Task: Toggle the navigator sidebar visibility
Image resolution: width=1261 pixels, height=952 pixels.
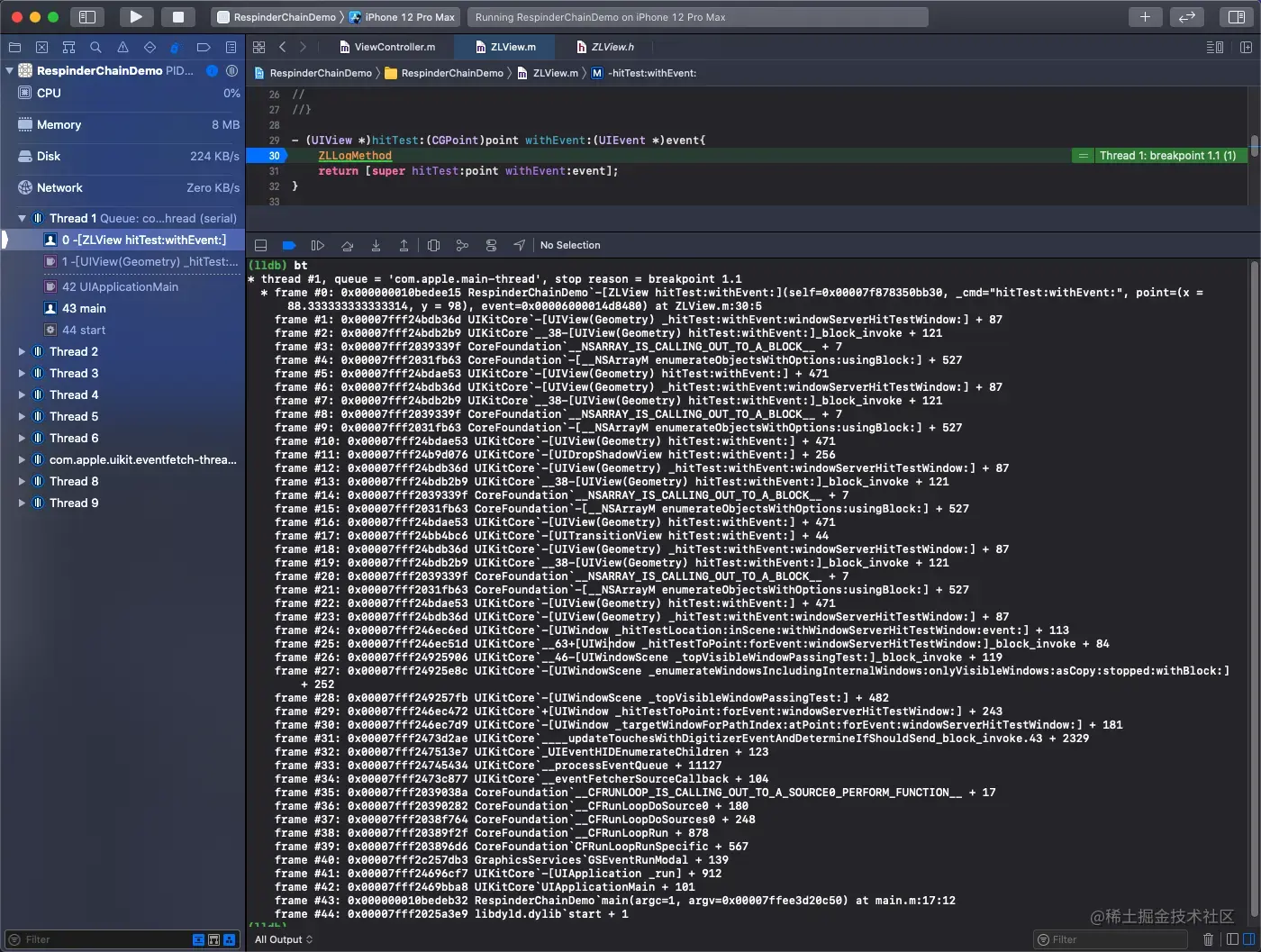Action: 87,16
